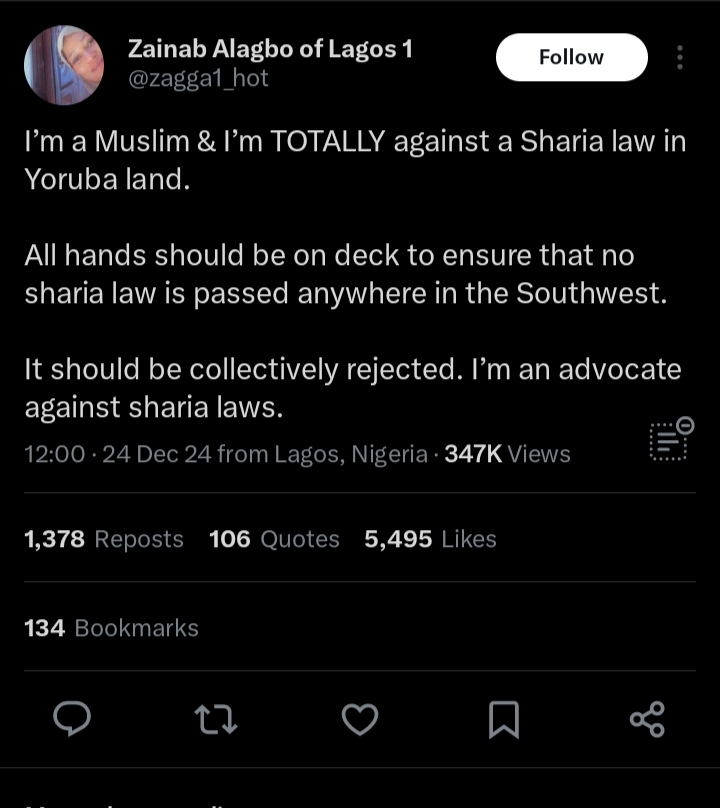
Task: View the 1,378 Reposts list
Action: (x=104, y=539)
